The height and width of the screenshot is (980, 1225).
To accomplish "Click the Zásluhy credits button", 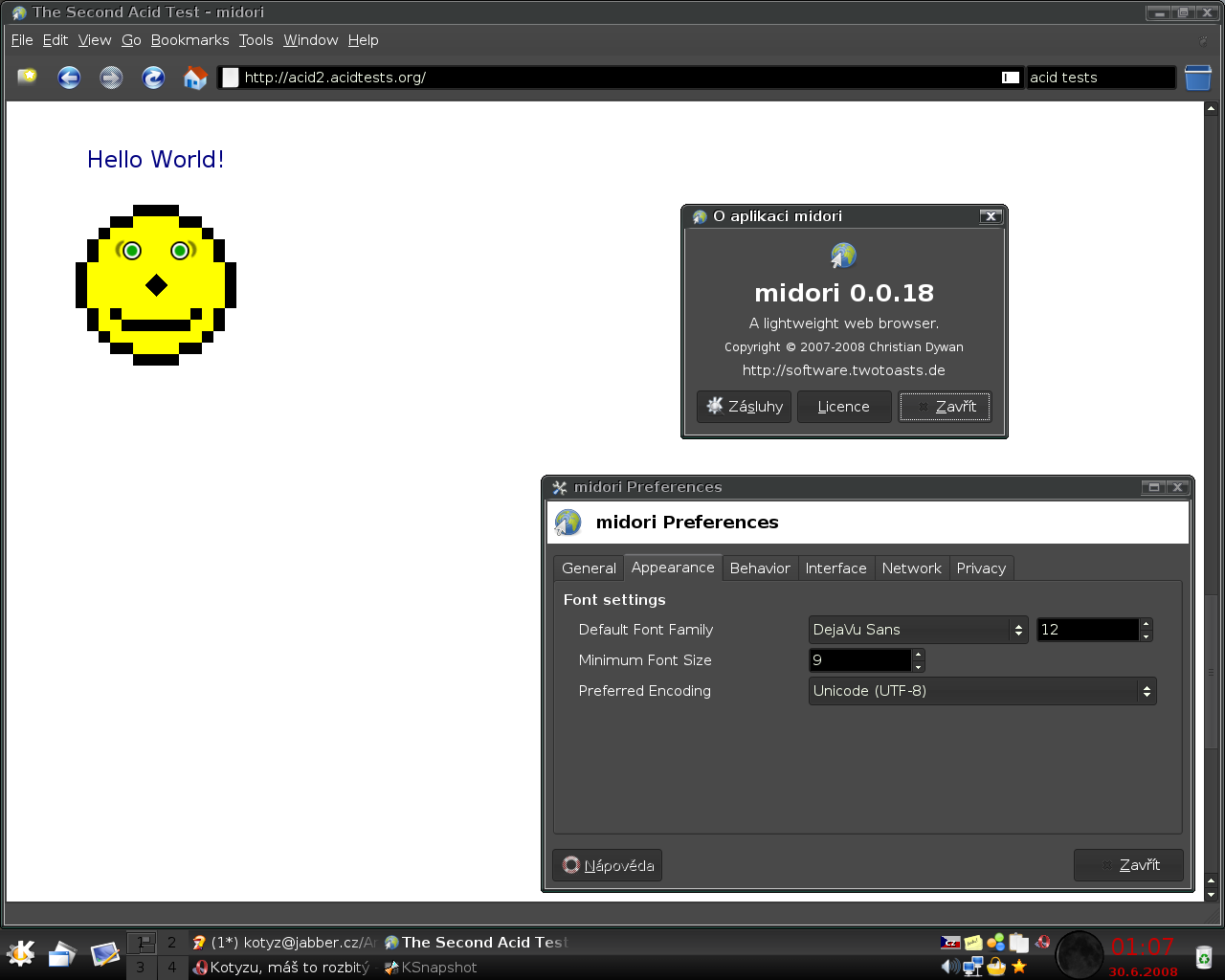I will click(x=744, y=407).
